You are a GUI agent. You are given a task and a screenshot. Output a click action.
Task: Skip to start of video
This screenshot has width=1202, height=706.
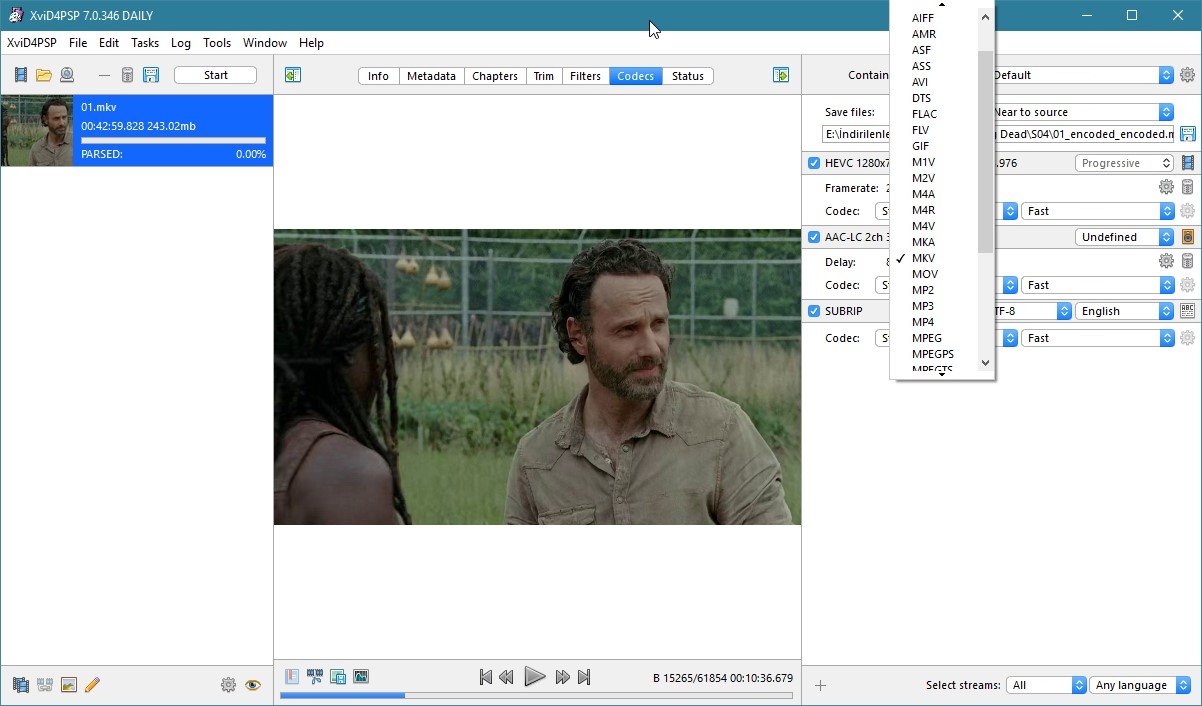(486, 677)
